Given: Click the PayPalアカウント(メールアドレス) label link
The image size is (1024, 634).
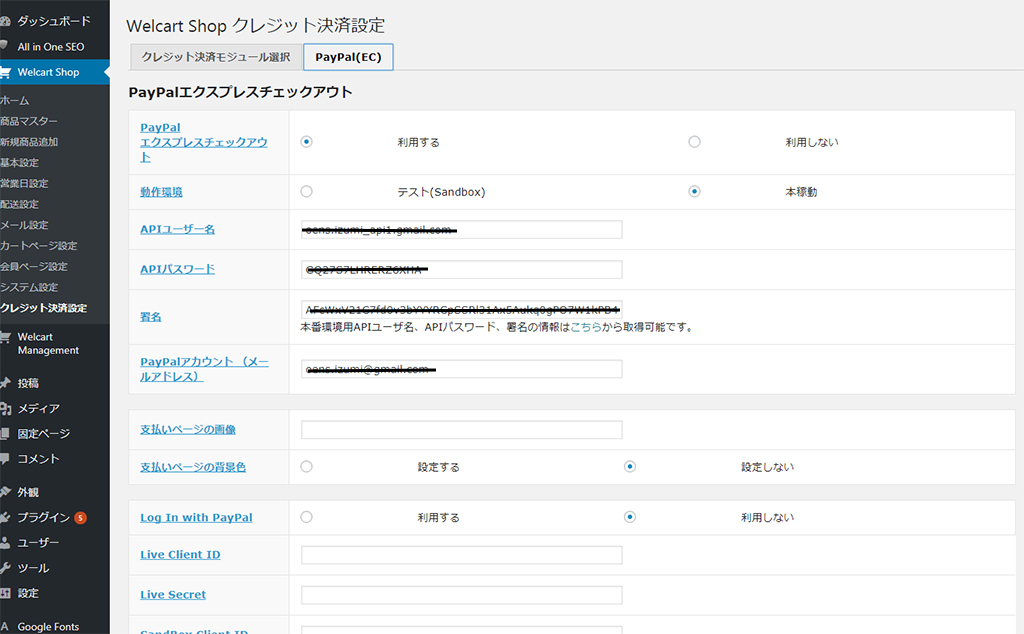Looking at the screenshot, I should coord(204,369).
